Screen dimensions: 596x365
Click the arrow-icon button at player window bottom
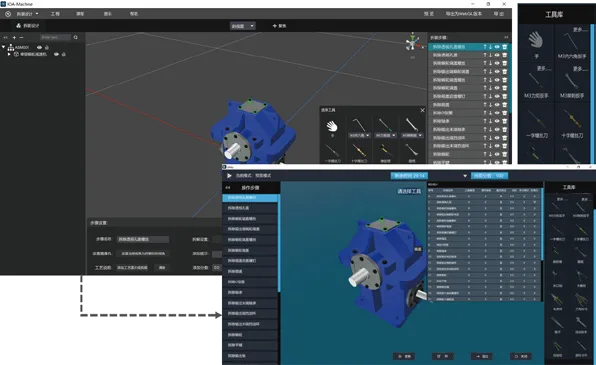[x=482, y=356]
